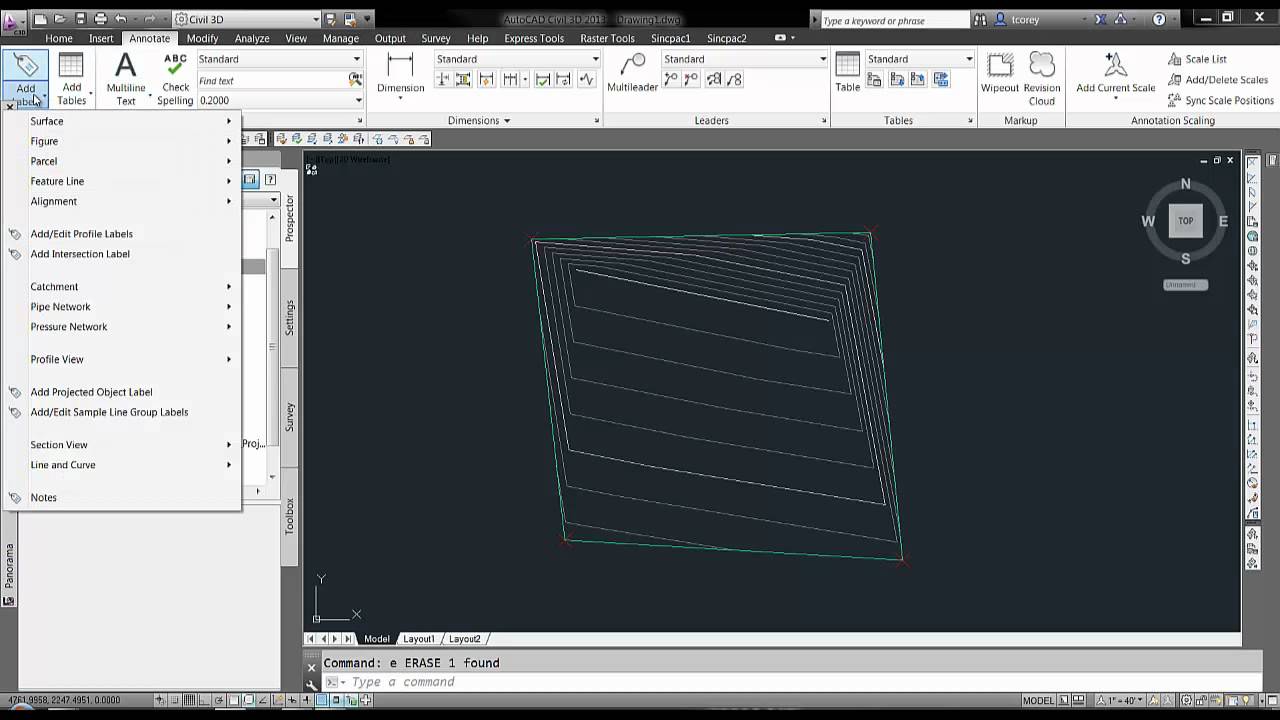This screenshot has width=1280, height=720.
Task: Click the binoculars search icon in title bar
Action: [980, 19]
